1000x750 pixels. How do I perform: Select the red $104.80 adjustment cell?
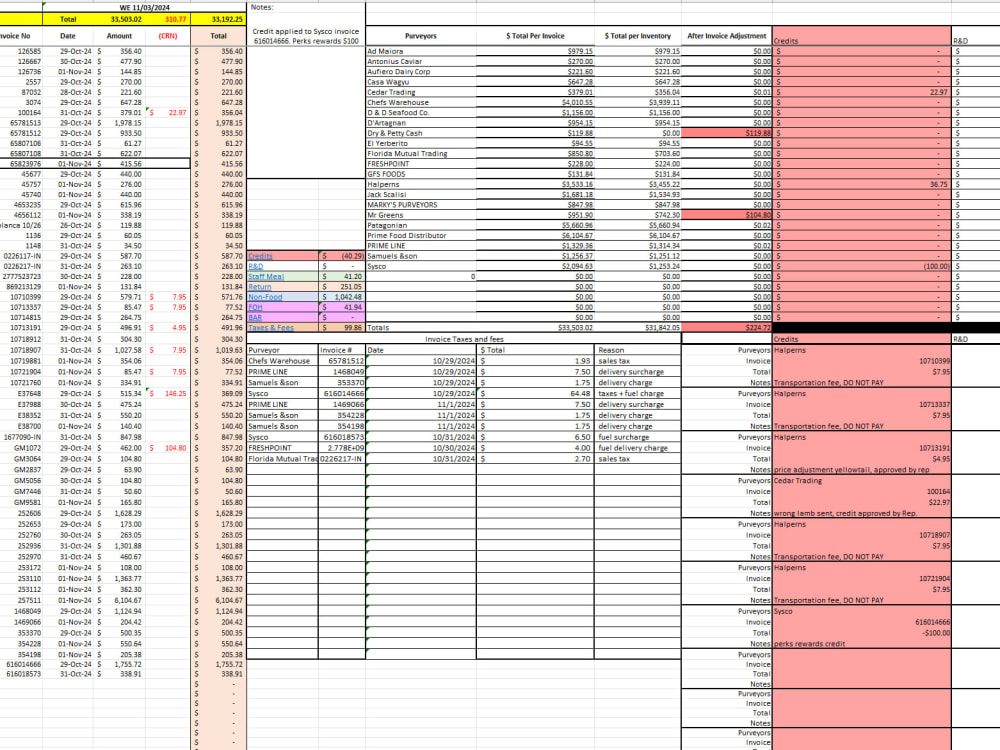[x=726, y=215]
